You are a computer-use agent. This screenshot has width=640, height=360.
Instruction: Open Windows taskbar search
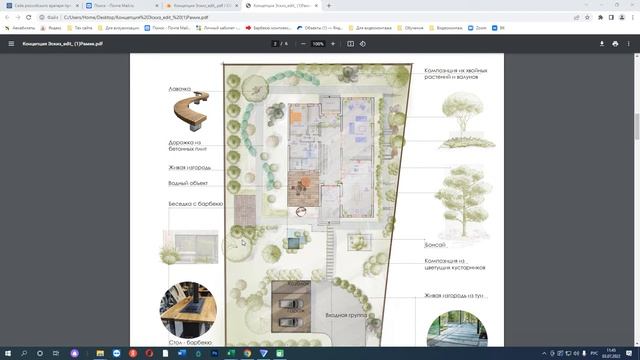(x=24, y=353)
